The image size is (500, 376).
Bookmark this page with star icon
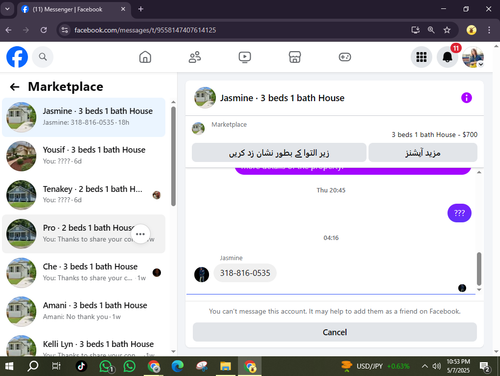(x=447, y=30)
